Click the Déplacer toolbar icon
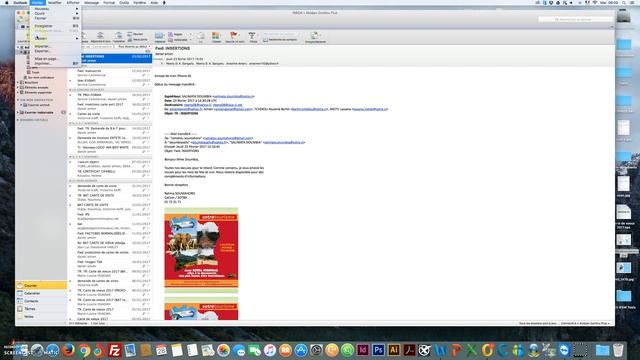The height and width of the screenshot is (360, 640). pos(160,38)
